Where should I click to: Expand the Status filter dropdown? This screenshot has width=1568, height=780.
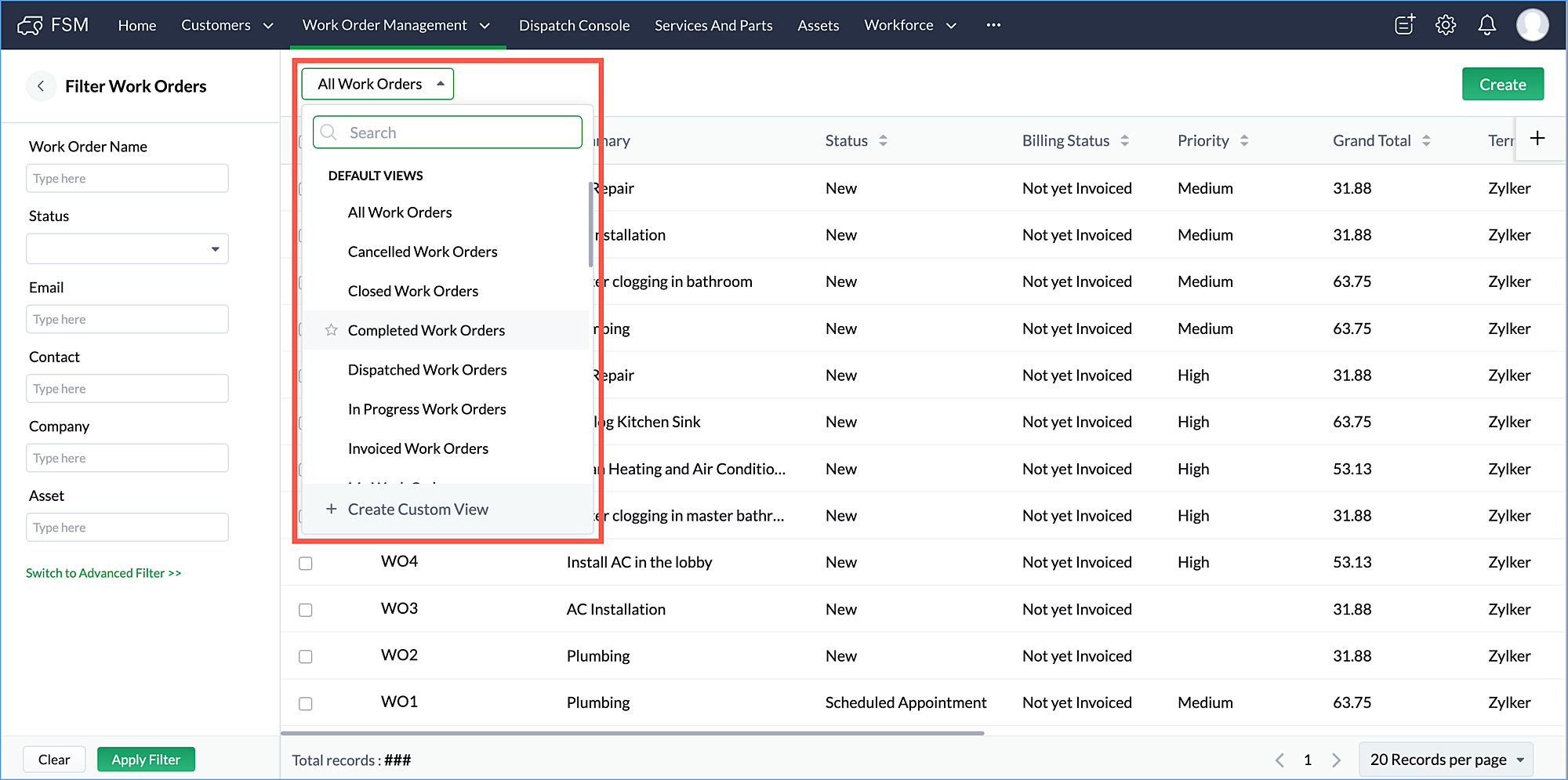point(127,249)
